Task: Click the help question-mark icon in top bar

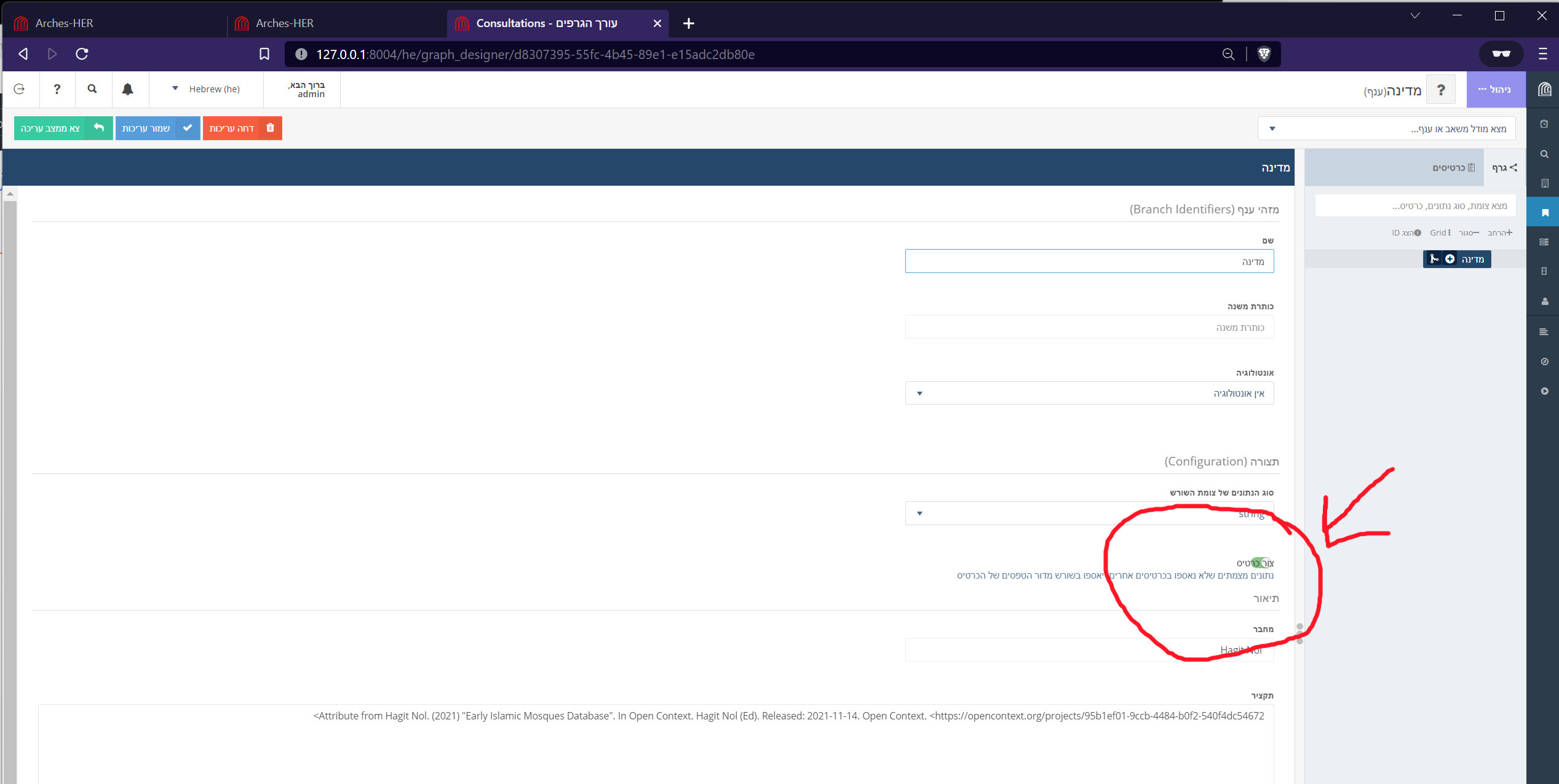Action: click(x=57, y=89)
